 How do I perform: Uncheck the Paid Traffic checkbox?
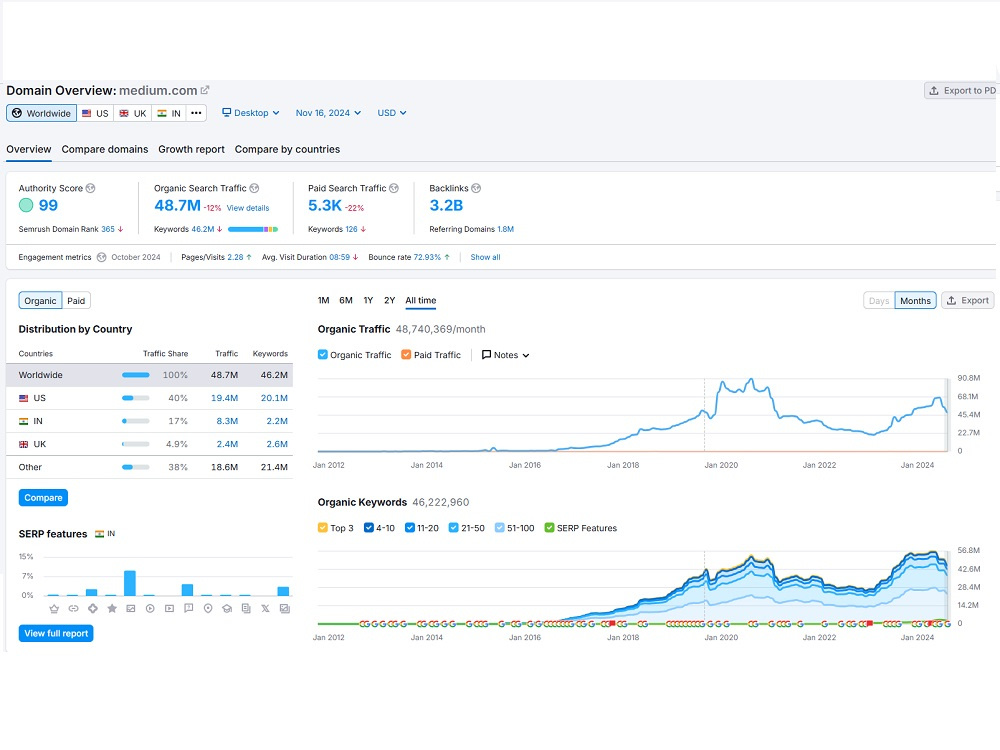point(406,355)
